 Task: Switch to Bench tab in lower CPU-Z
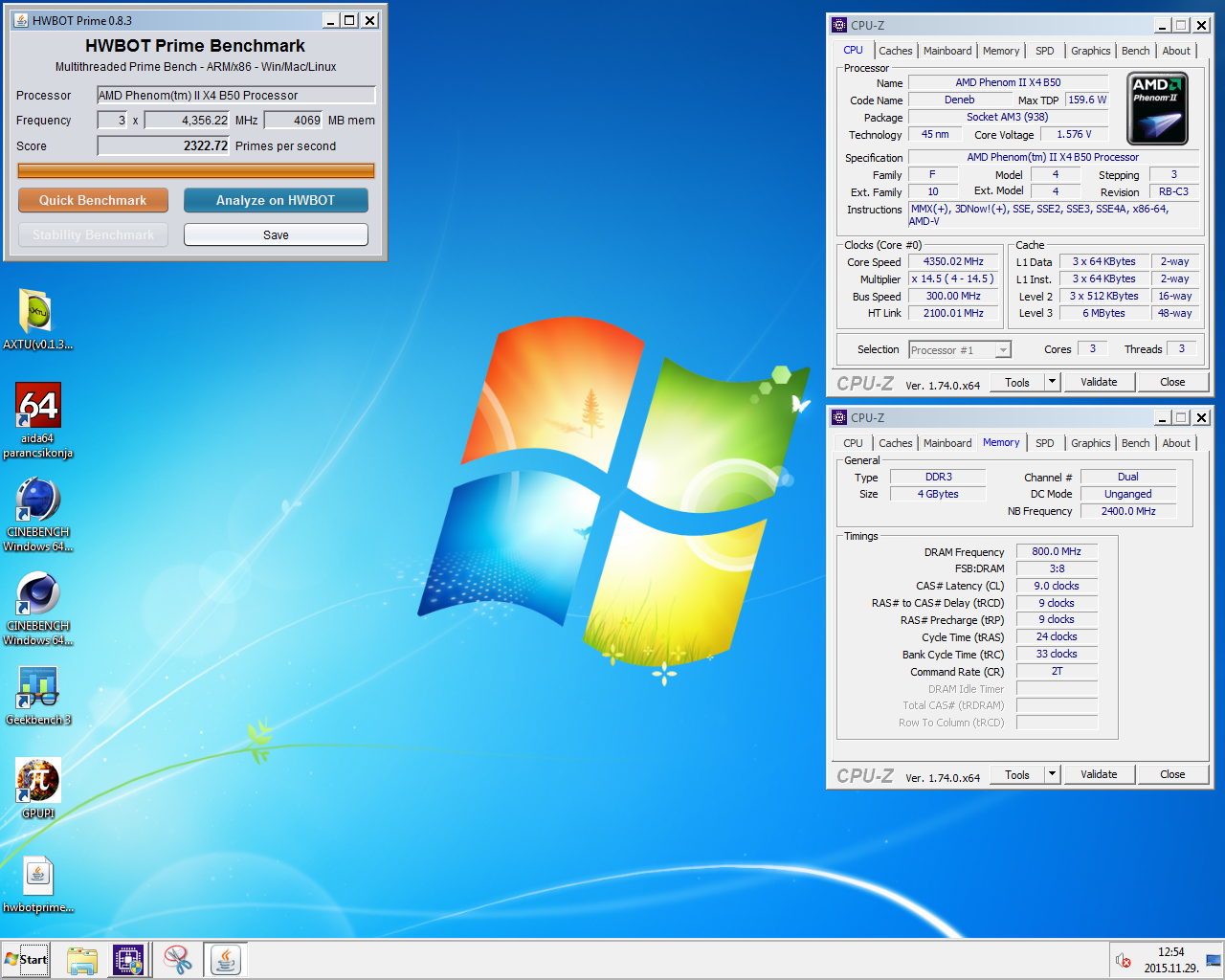click(x=1136, y=443)
